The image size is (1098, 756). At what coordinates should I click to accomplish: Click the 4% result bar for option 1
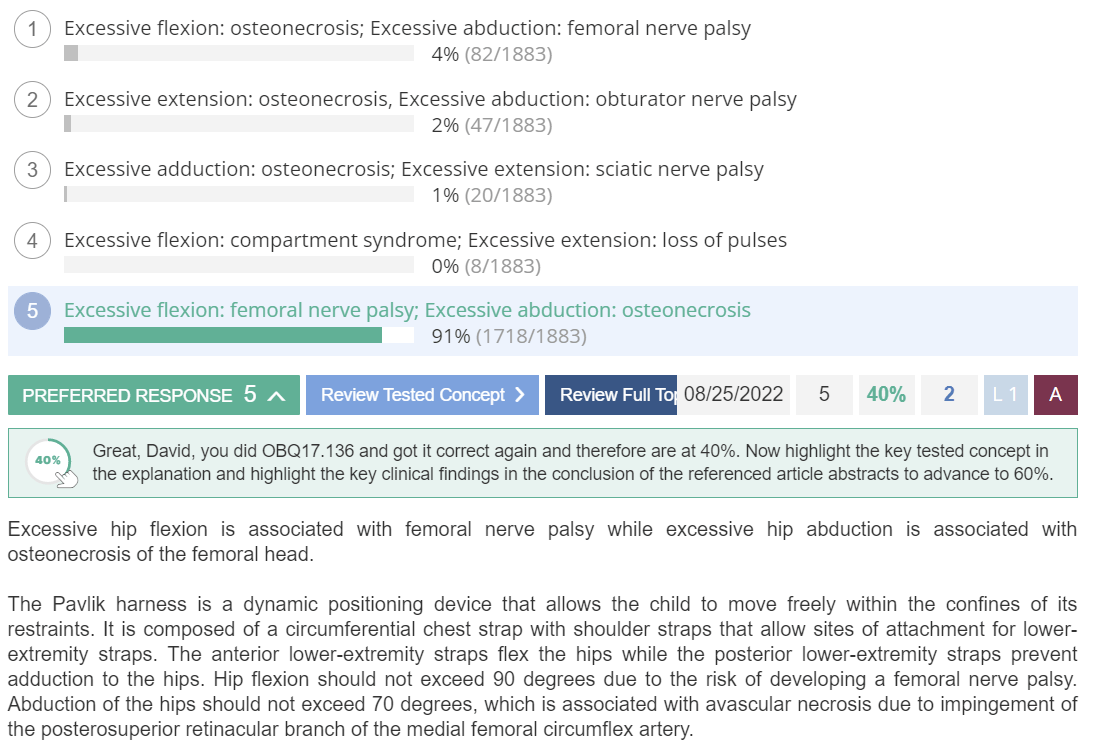pos(239,53)
